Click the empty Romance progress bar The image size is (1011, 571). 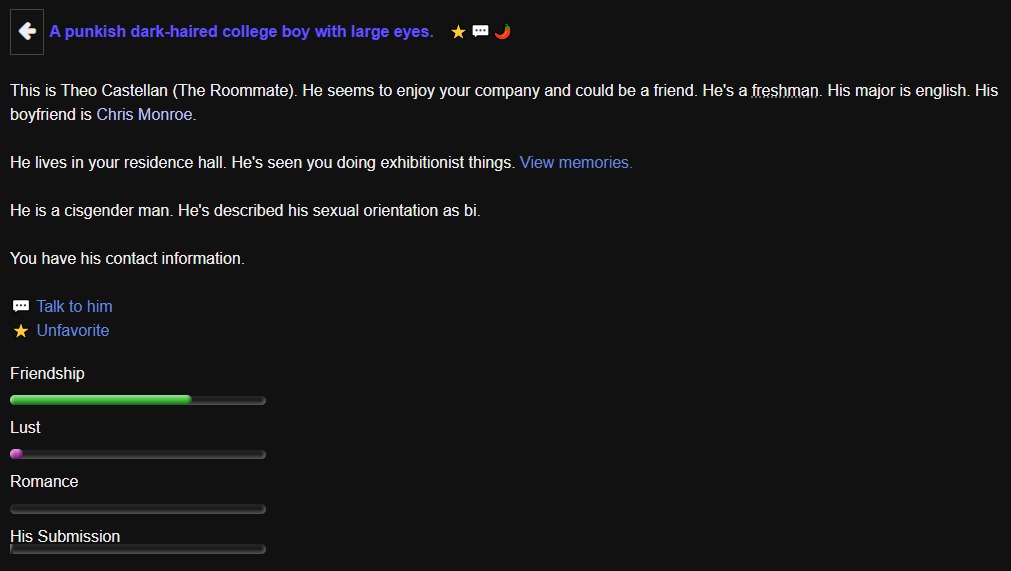(x=138, y=509)
